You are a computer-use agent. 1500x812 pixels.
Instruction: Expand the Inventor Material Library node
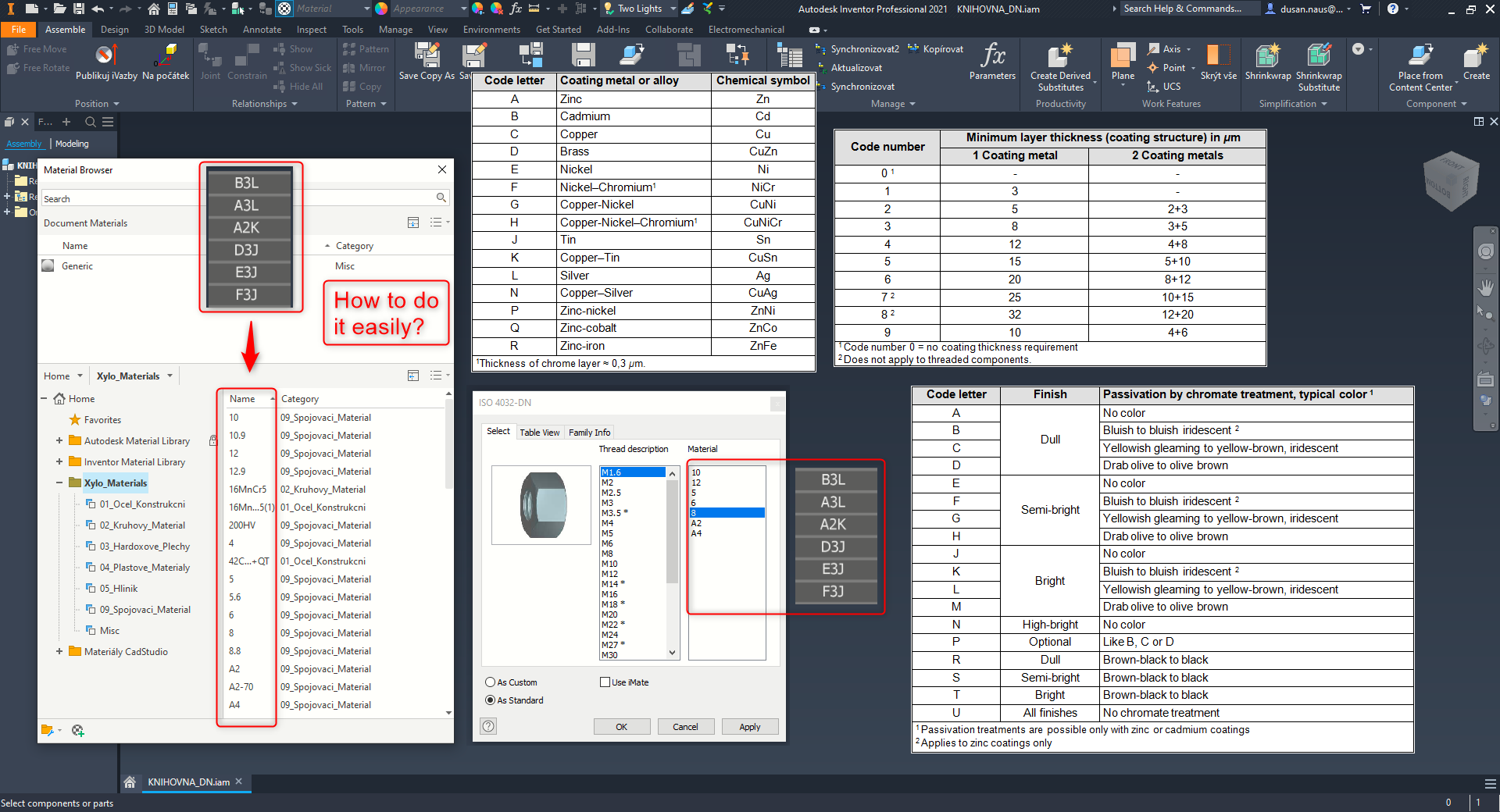click(x=59, y=461)
